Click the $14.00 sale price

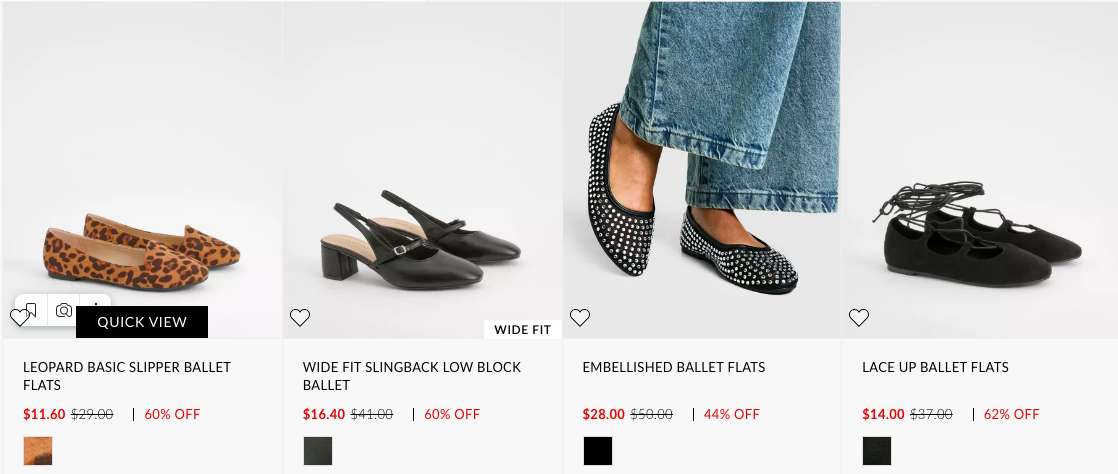tap(883, 414)
